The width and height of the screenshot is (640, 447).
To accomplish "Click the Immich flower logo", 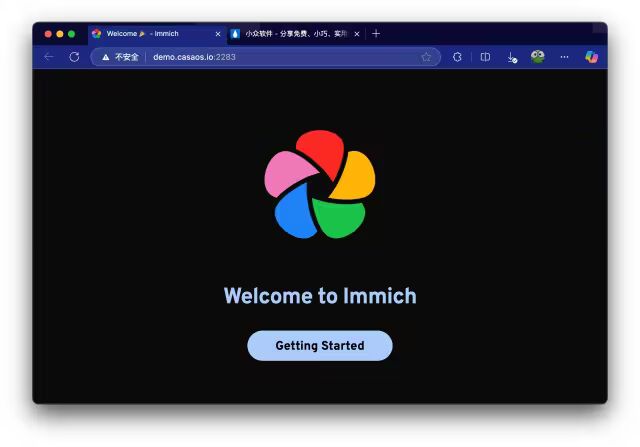I will coord(320,185).
